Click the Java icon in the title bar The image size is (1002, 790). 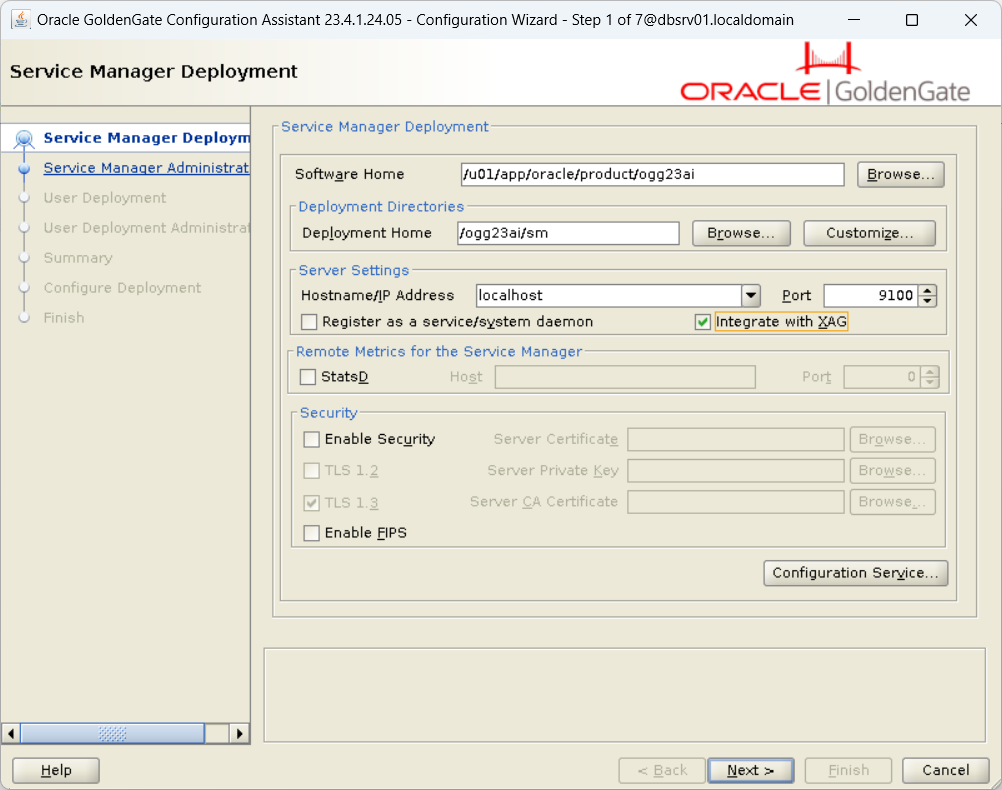coord(20,20)
